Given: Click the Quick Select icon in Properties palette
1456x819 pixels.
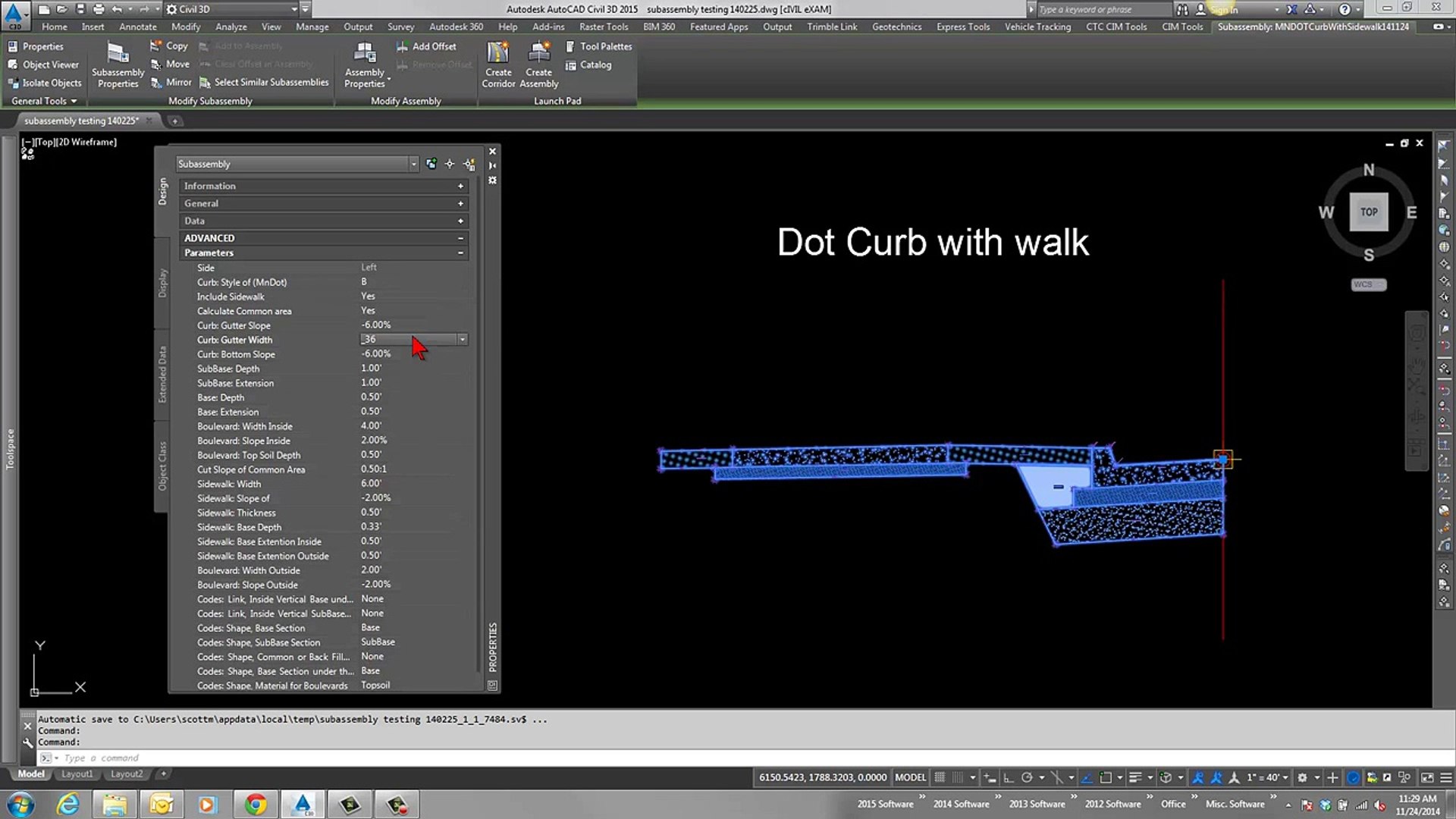Looking at the screenshot, I should (x=469, y=164).
